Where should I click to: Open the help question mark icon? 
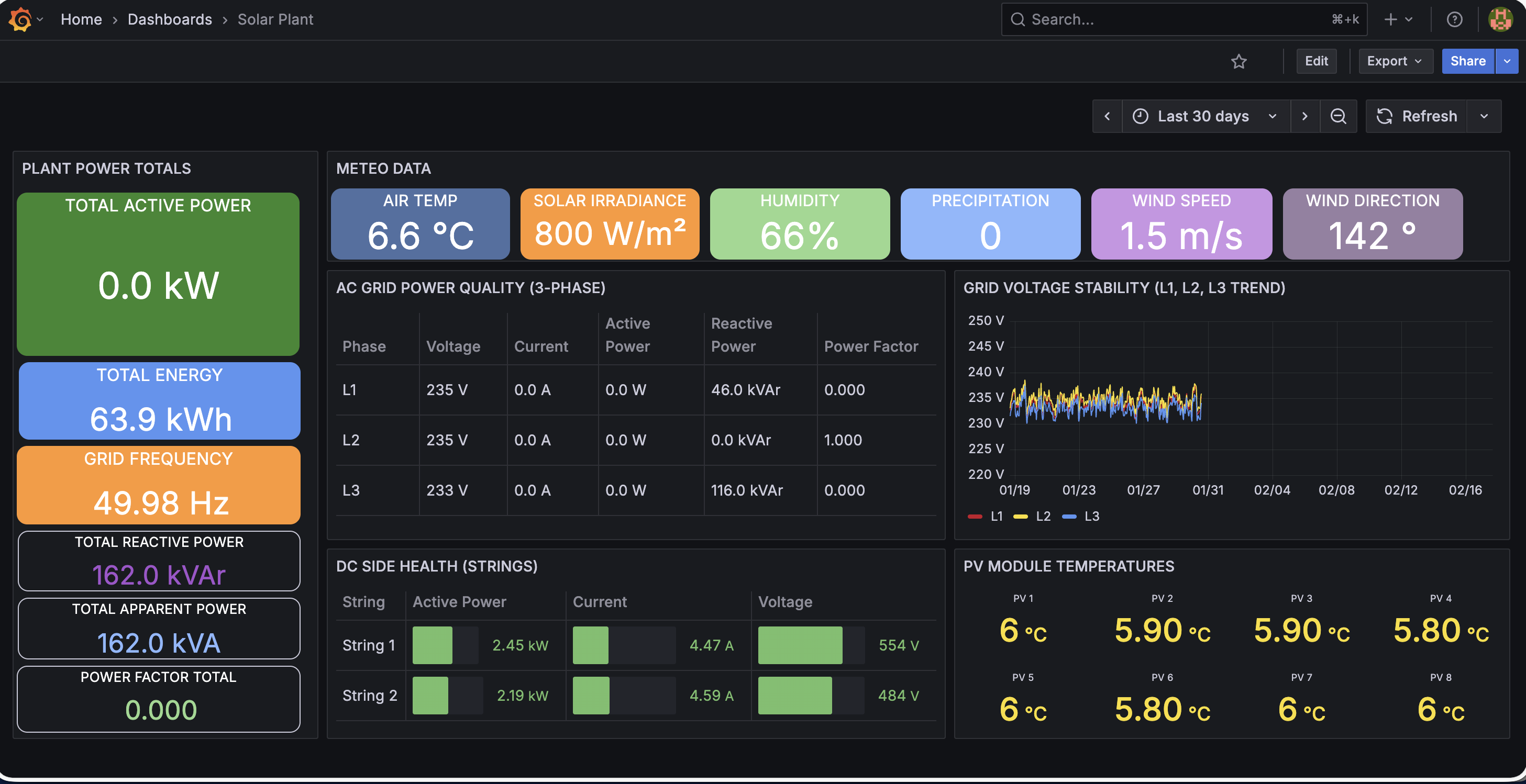tap(1454, 19)
